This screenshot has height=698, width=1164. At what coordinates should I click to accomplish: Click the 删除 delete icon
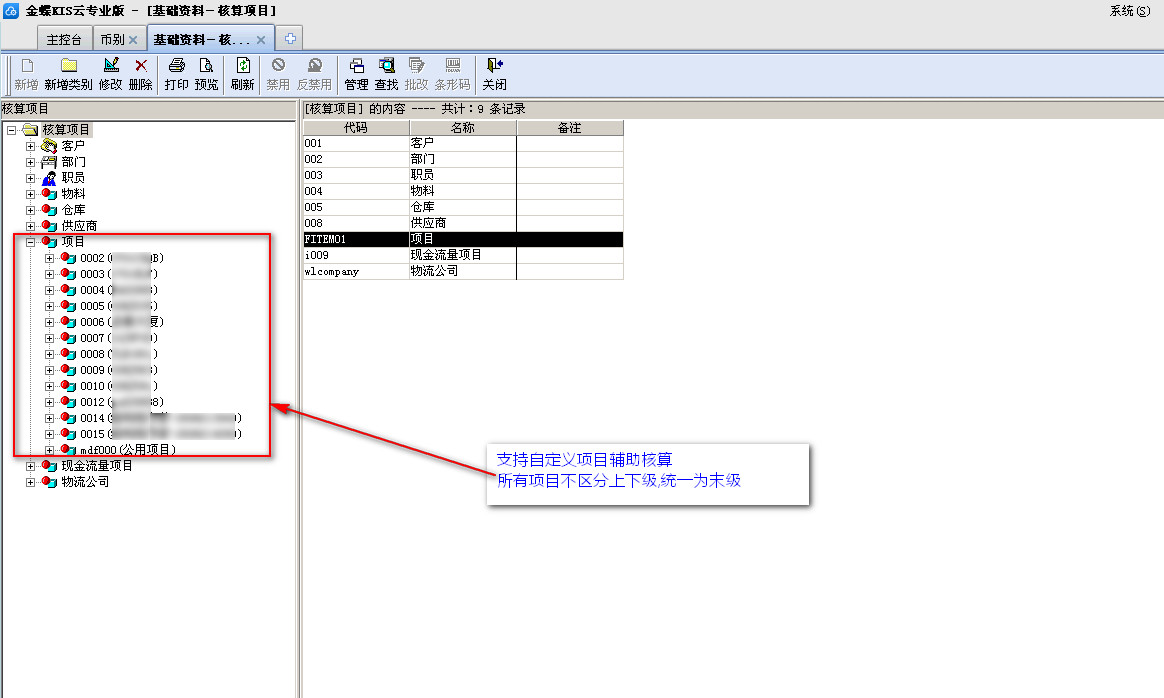pos(141,66)
